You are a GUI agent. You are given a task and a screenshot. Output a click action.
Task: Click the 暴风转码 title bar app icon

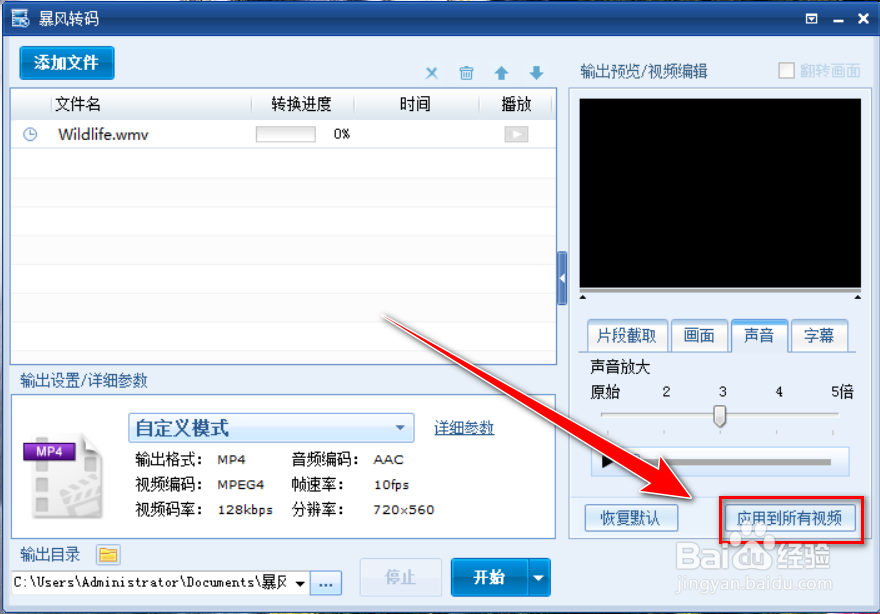pos(21,18)
